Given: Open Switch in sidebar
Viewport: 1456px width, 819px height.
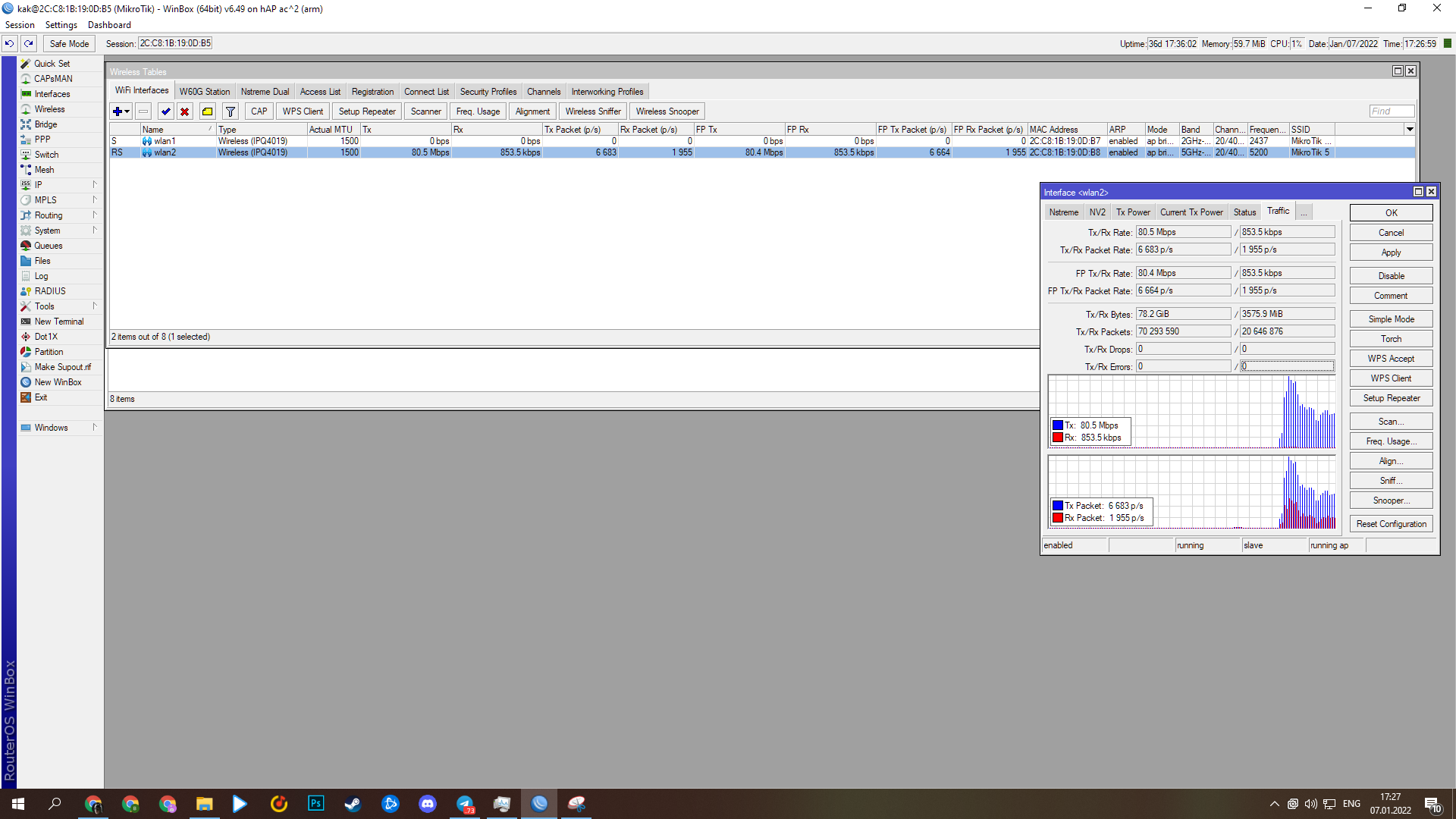Looking at the screenshot, I should [46, 155].
